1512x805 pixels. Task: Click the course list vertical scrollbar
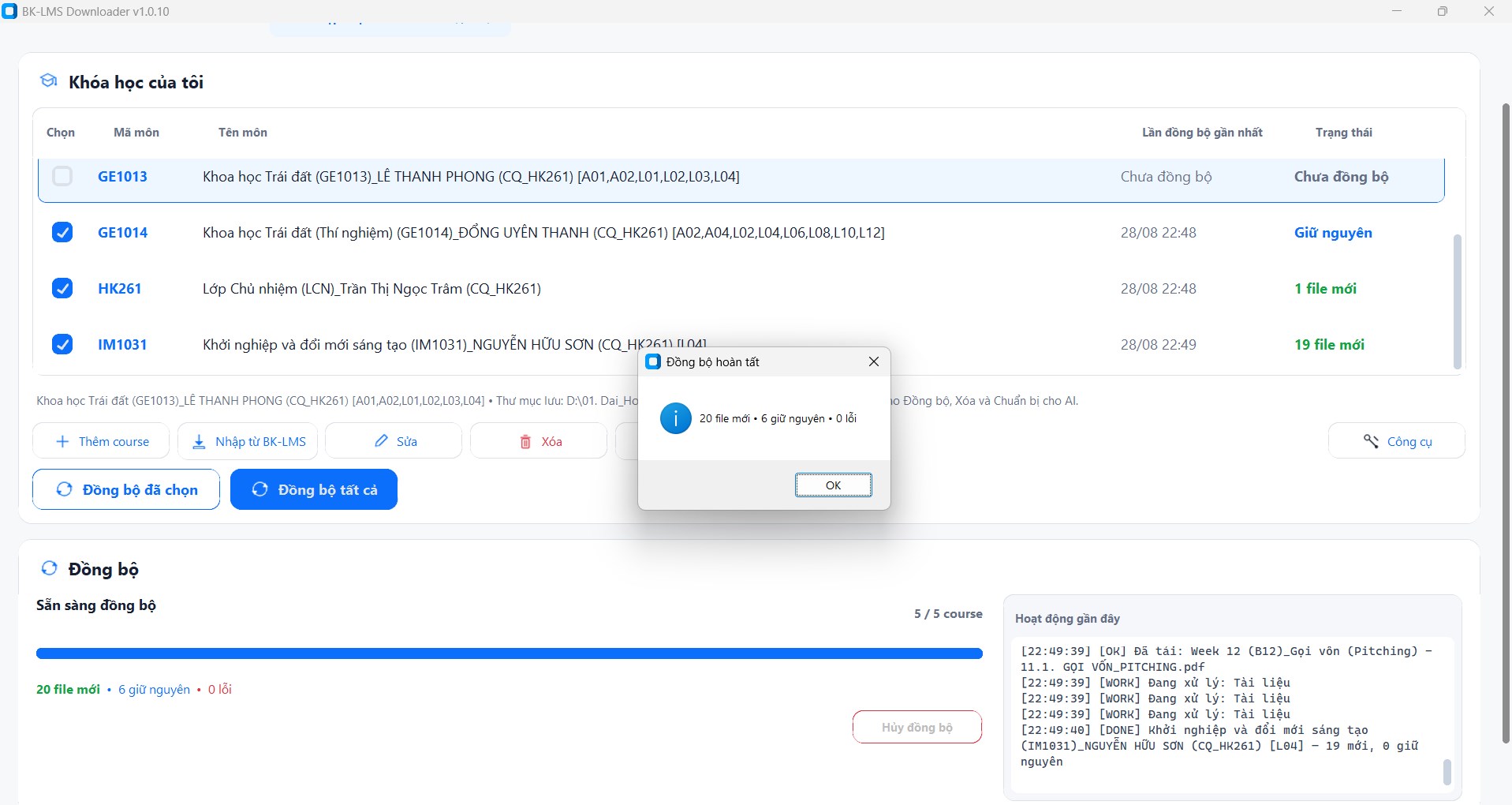[x=1457, y=301]
